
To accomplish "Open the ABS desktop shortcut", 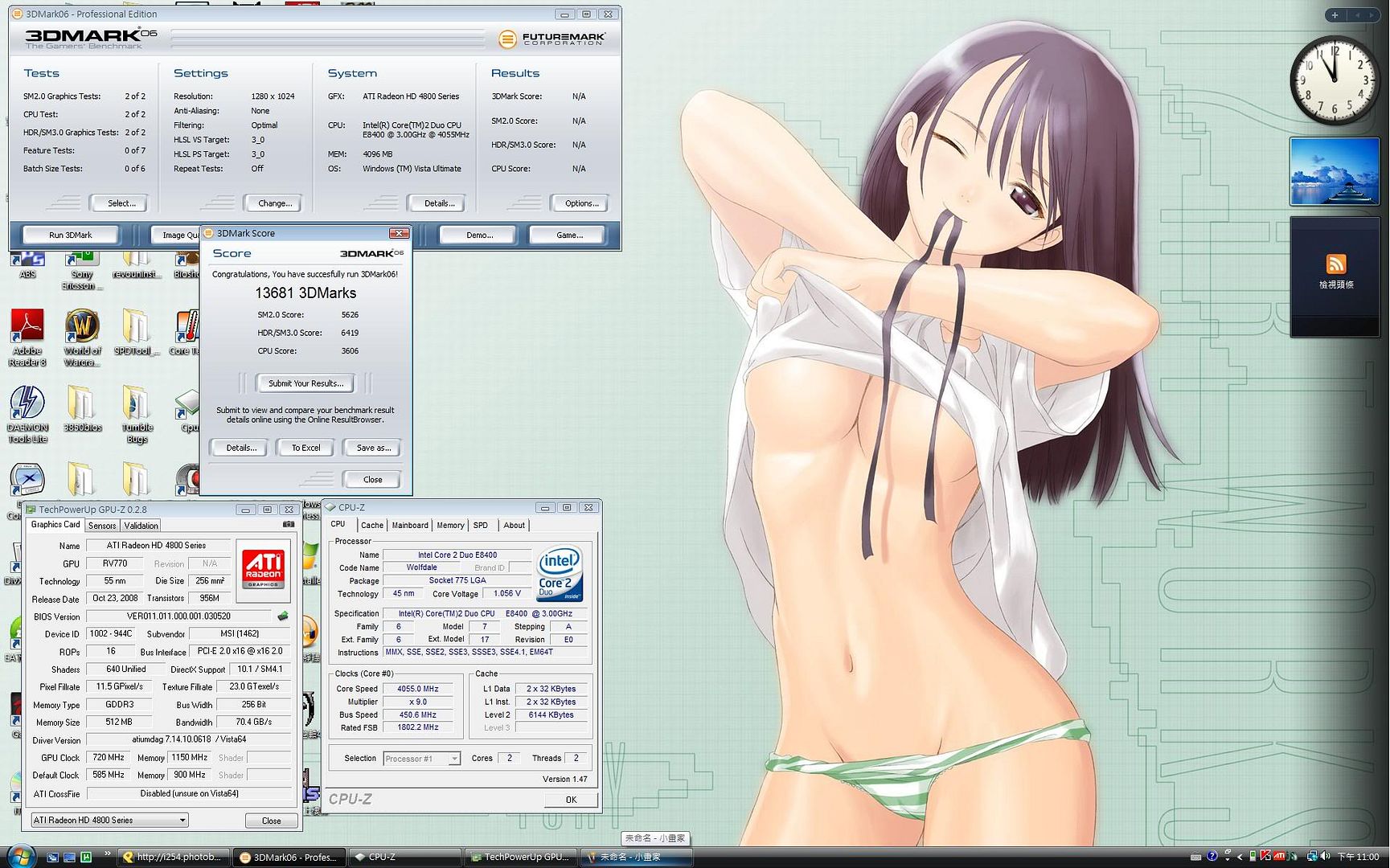I will [x=27, y=265].
